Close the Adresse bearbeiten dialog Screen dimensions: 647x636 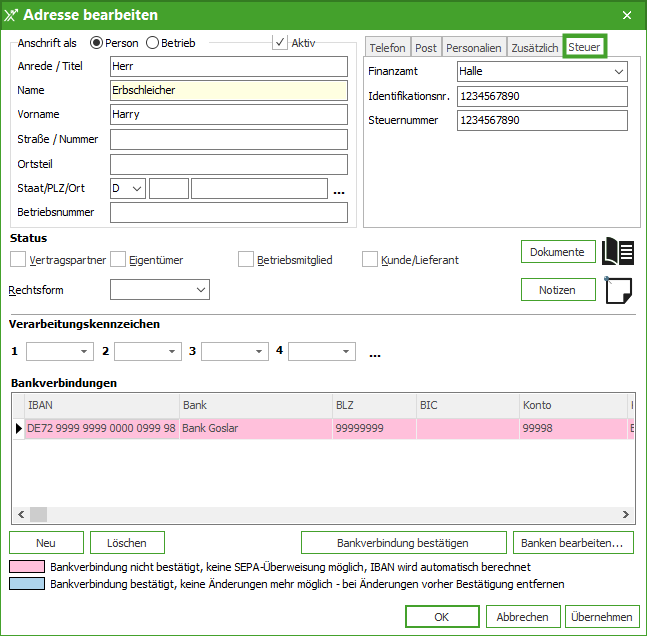click(627, 15)
